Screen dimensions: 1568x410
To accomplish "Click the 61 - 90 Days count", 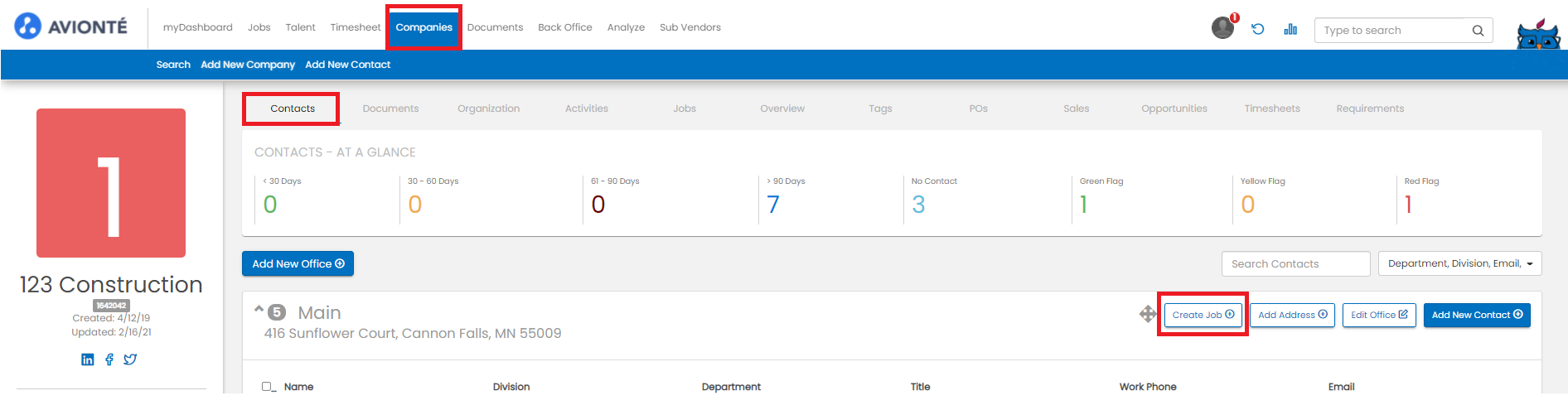I will click(x=598, y=205).
